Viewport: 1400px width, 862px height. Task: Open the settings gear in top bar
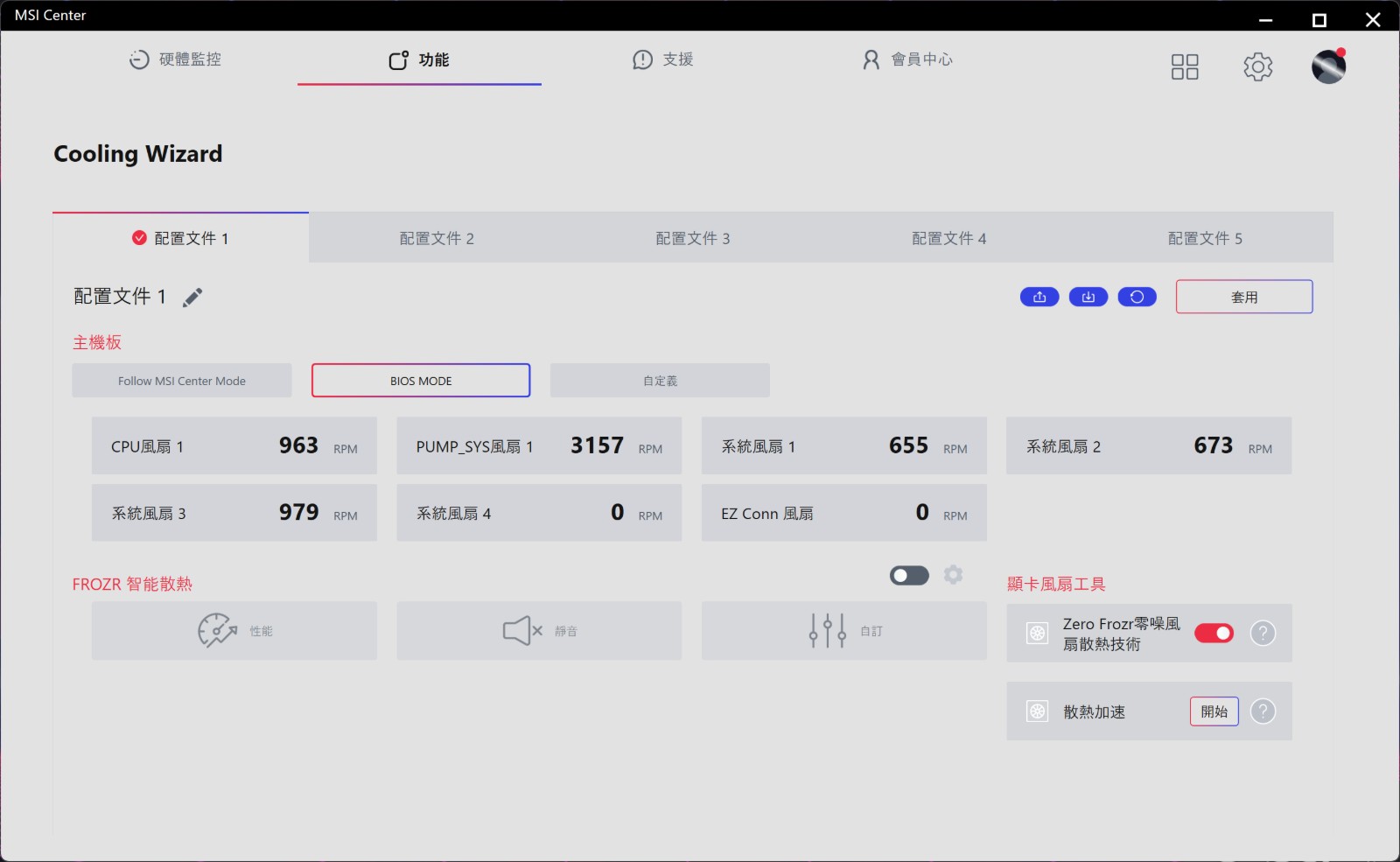pos(1257,67)
